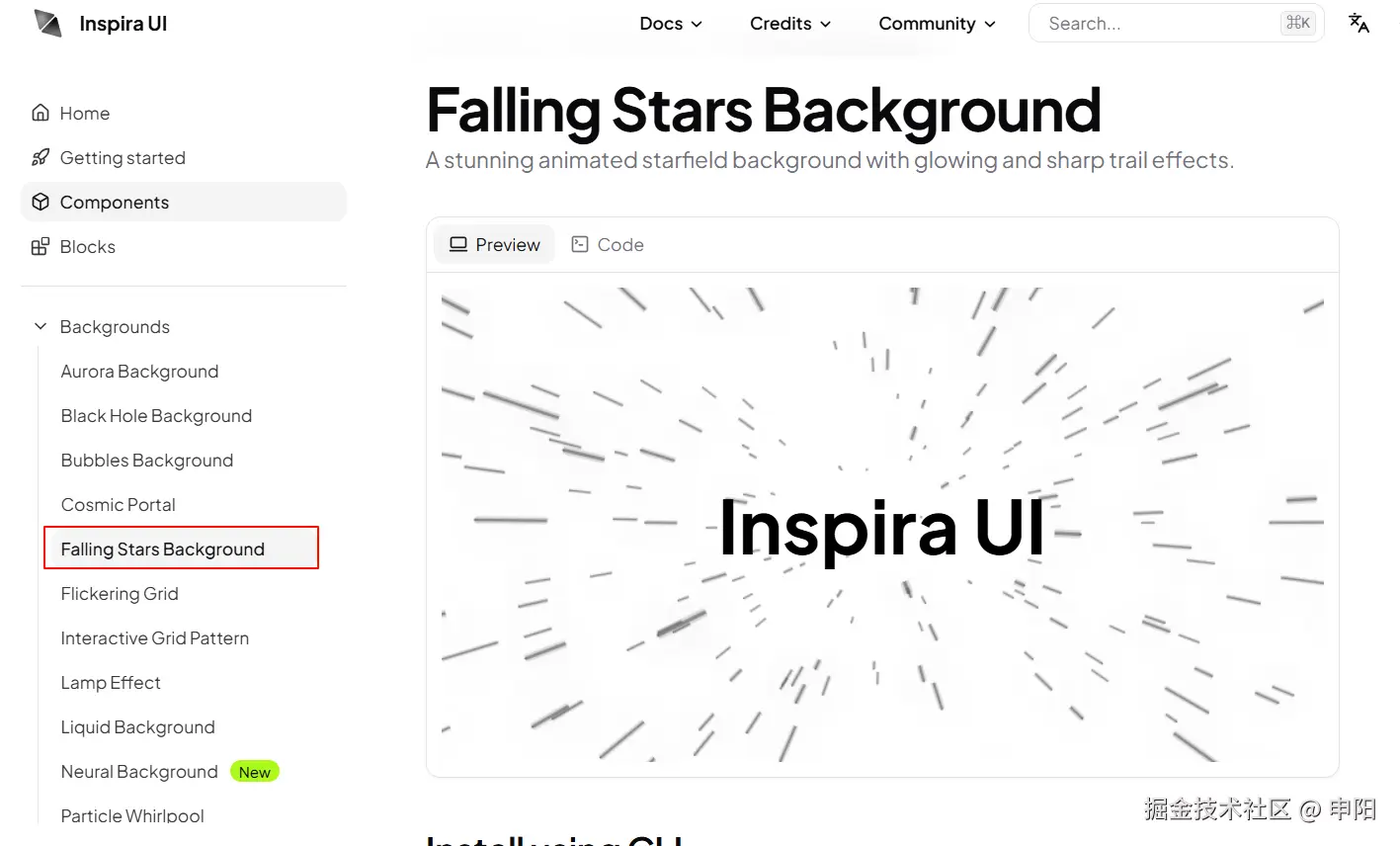
Task: Click the Code terminal icon
Action: pyautogui.click(x=580, y=244)
